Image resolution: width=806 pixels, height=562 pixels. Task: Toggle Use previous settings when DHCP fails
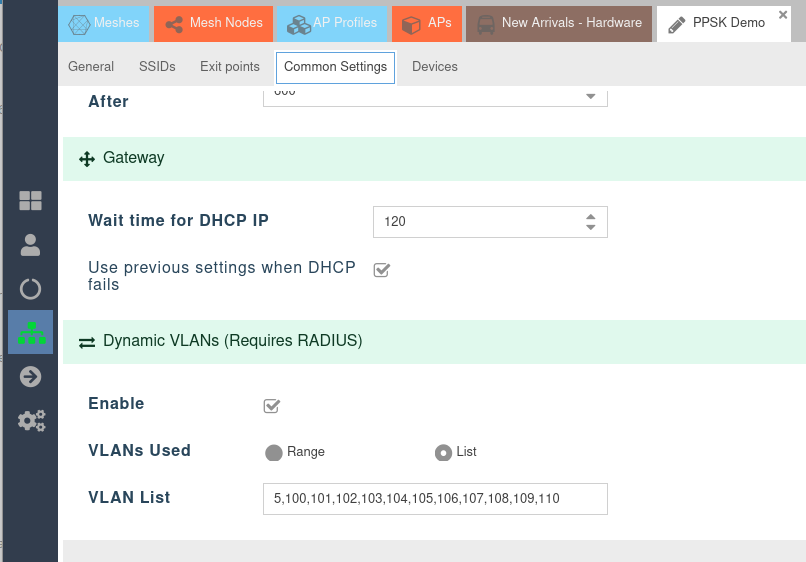[x=381, y=270]
